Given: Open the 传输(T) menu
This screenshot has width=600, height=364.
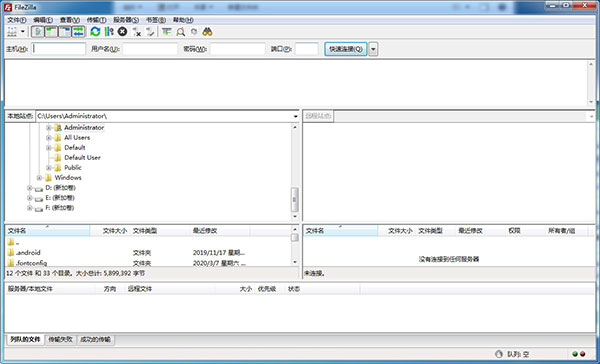Looking at the screenshot, I should 96,20.
